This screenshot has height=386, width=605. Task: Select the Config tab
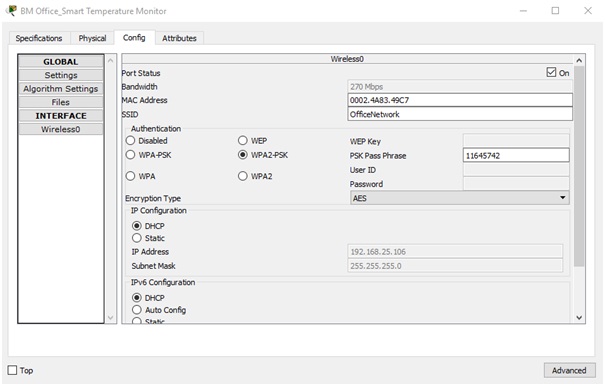click(x=134, y=37)
